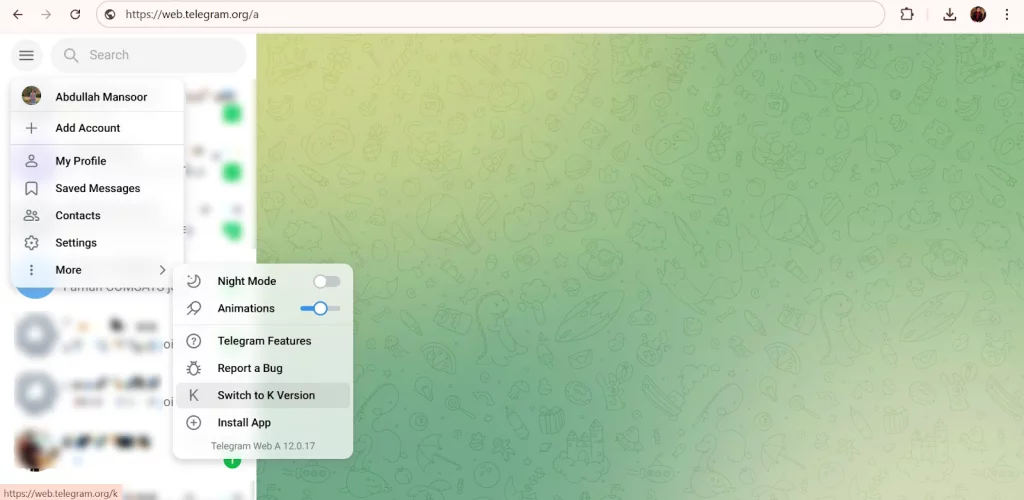
Task: Click the bug icon for Report a Bug
Action: click(x=193, y=368)
